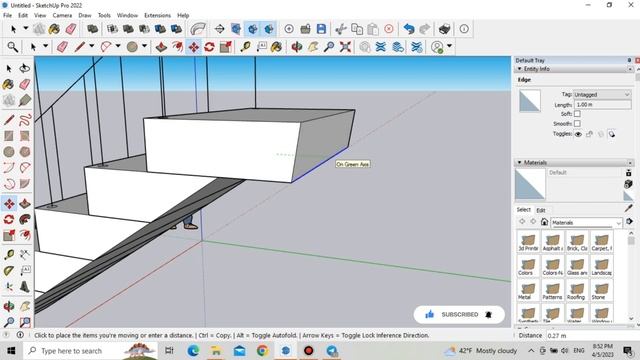Screen dimensions: 640x360
Task: Open Shape tool dropdown arrow in second toolbar
Action: (x=144, y=46)
